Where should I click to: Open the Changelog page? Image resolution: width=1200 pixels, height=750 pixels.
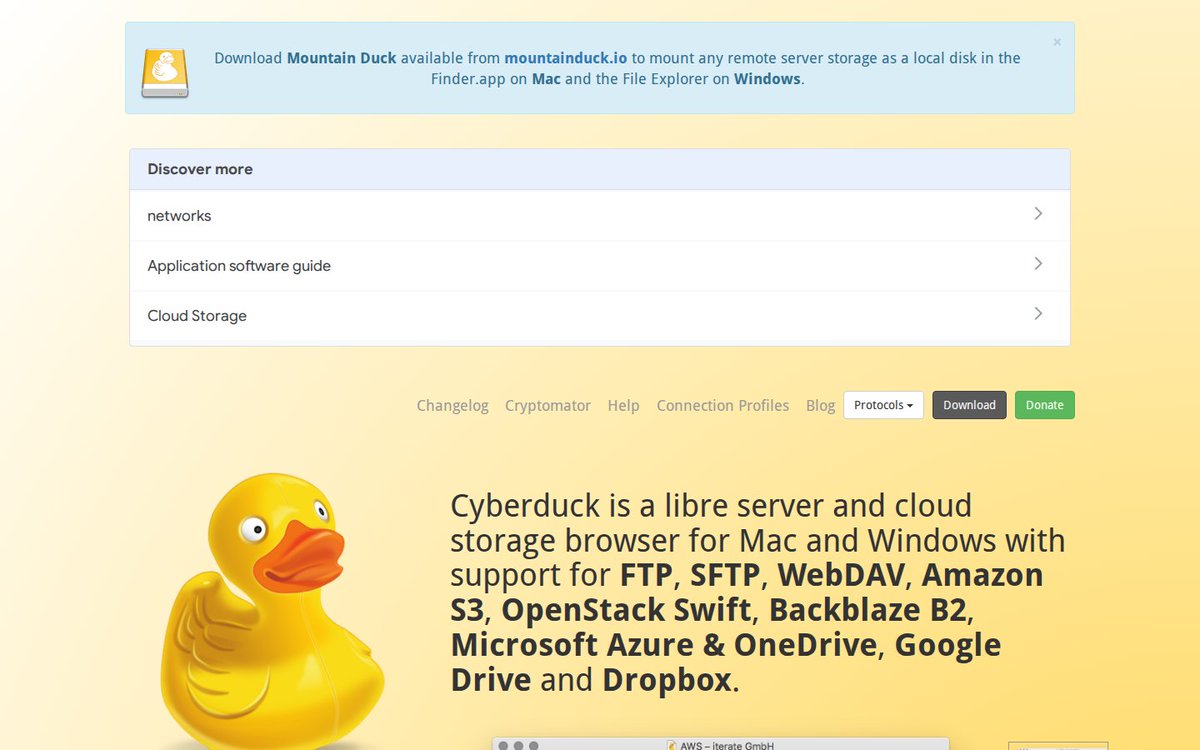(453, 405)
